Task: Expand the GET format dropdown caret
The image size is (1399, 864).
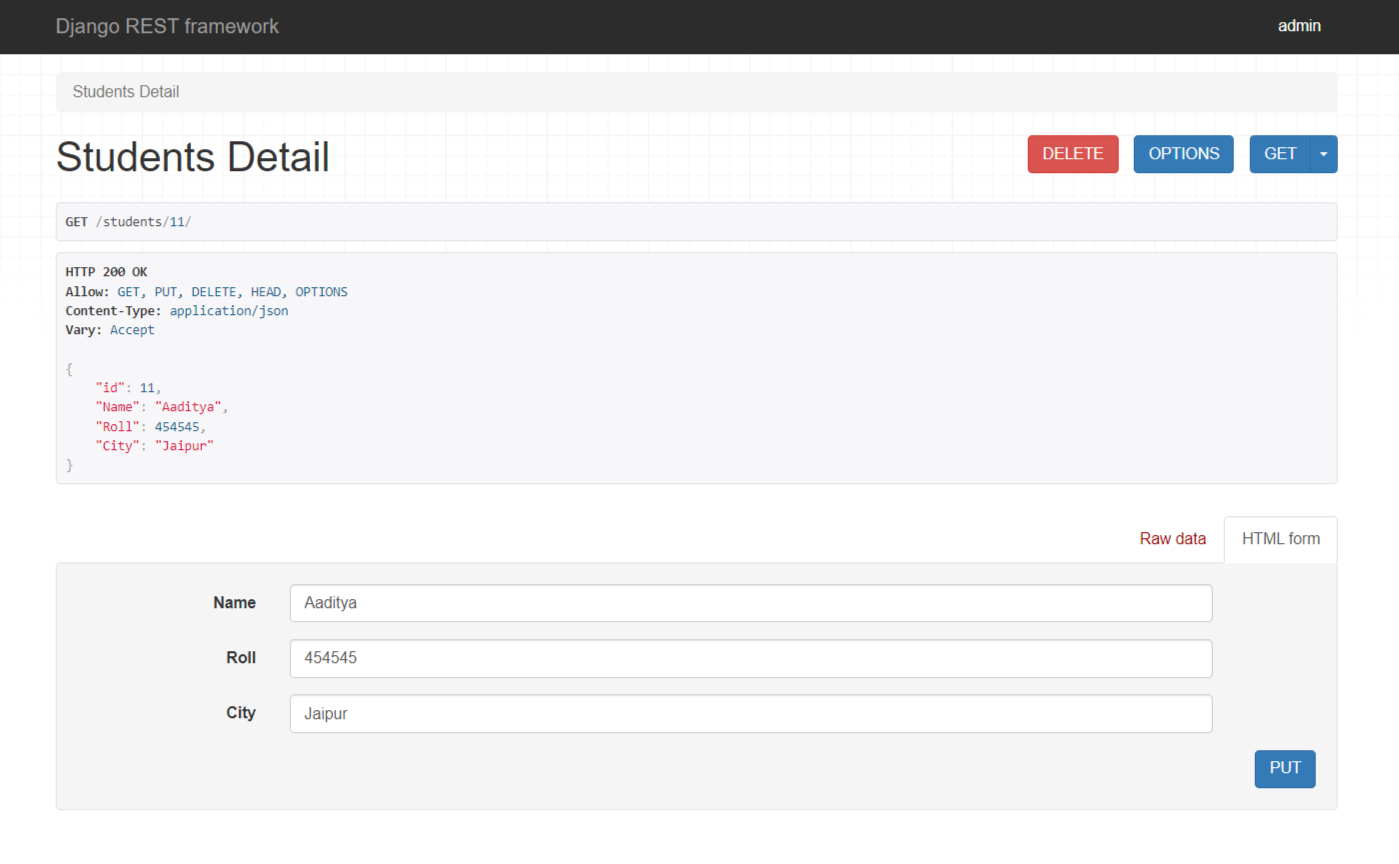Action: 1324,154
